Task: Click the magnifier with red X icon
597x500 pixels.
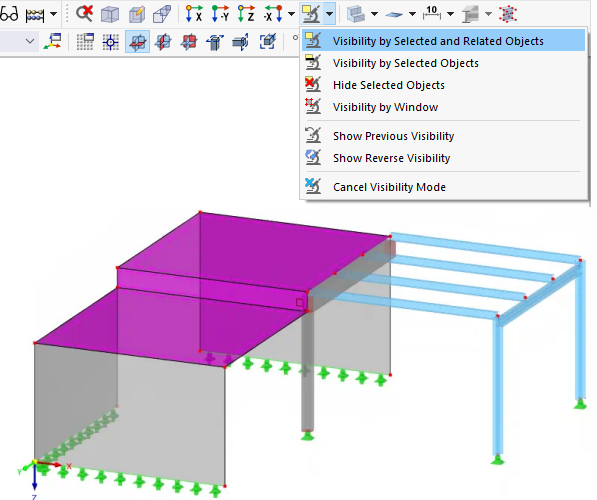Action: (x=85, y=14)
